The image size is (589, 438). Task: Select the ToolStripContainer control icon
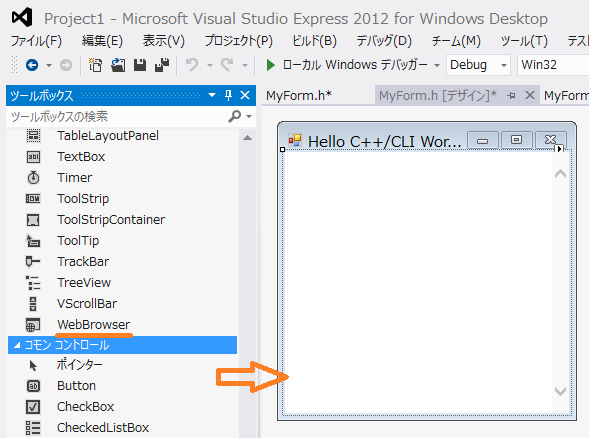tap(33, 220)
